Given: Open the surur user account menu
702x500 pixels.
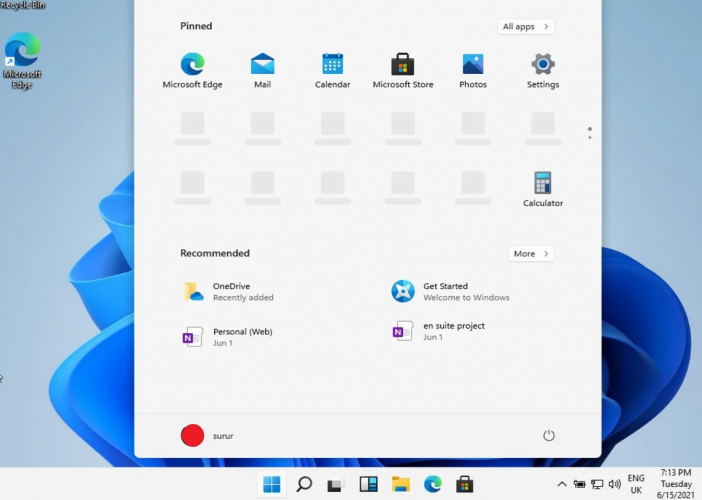Looking at the screenshot, I should [207, 436].
